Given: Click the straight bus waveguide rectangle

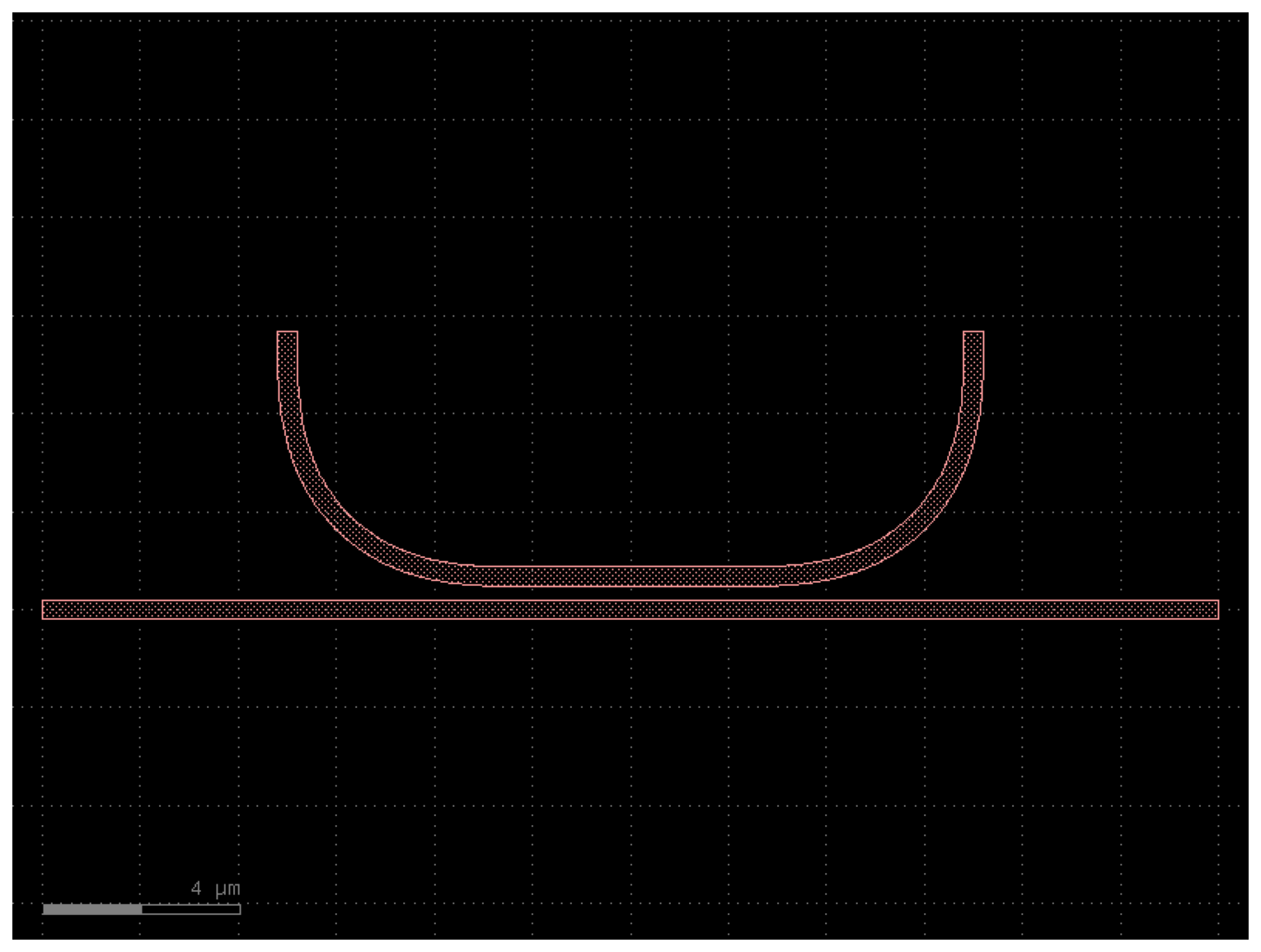Looking at the screenshot, I should 630,609.
